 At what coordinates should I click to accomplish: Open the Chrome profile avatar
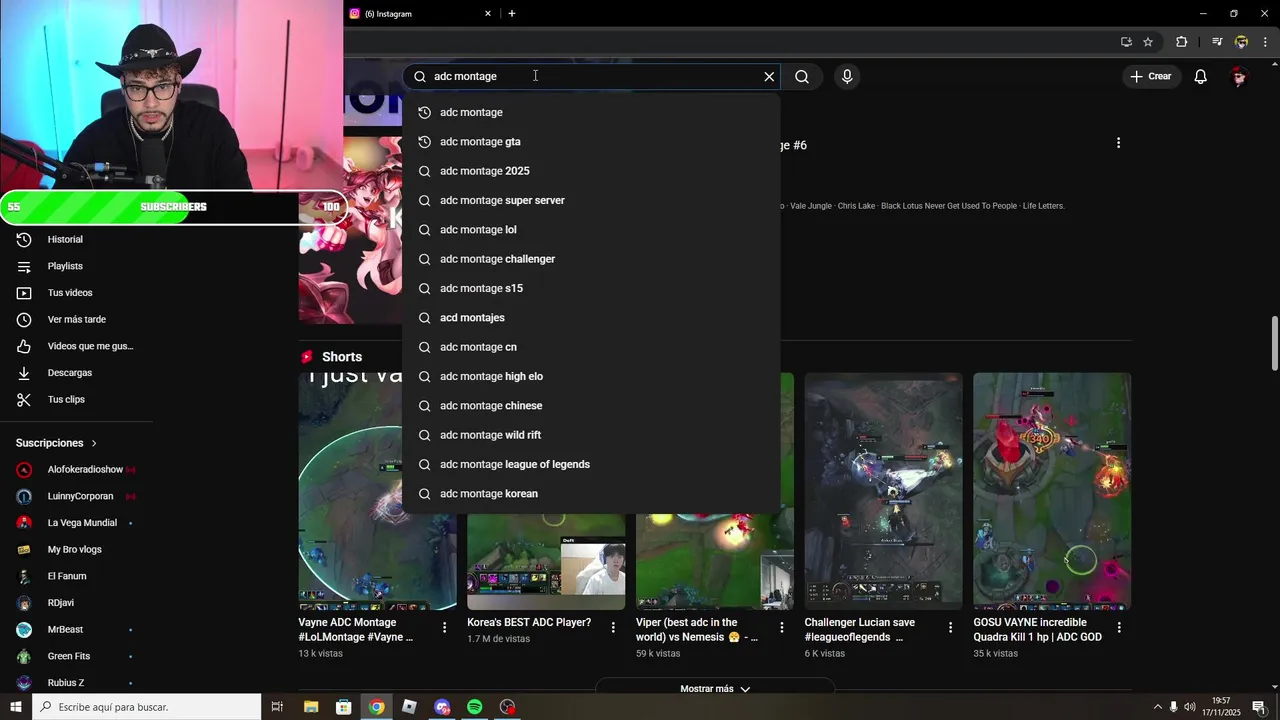tap(1241, 42)
